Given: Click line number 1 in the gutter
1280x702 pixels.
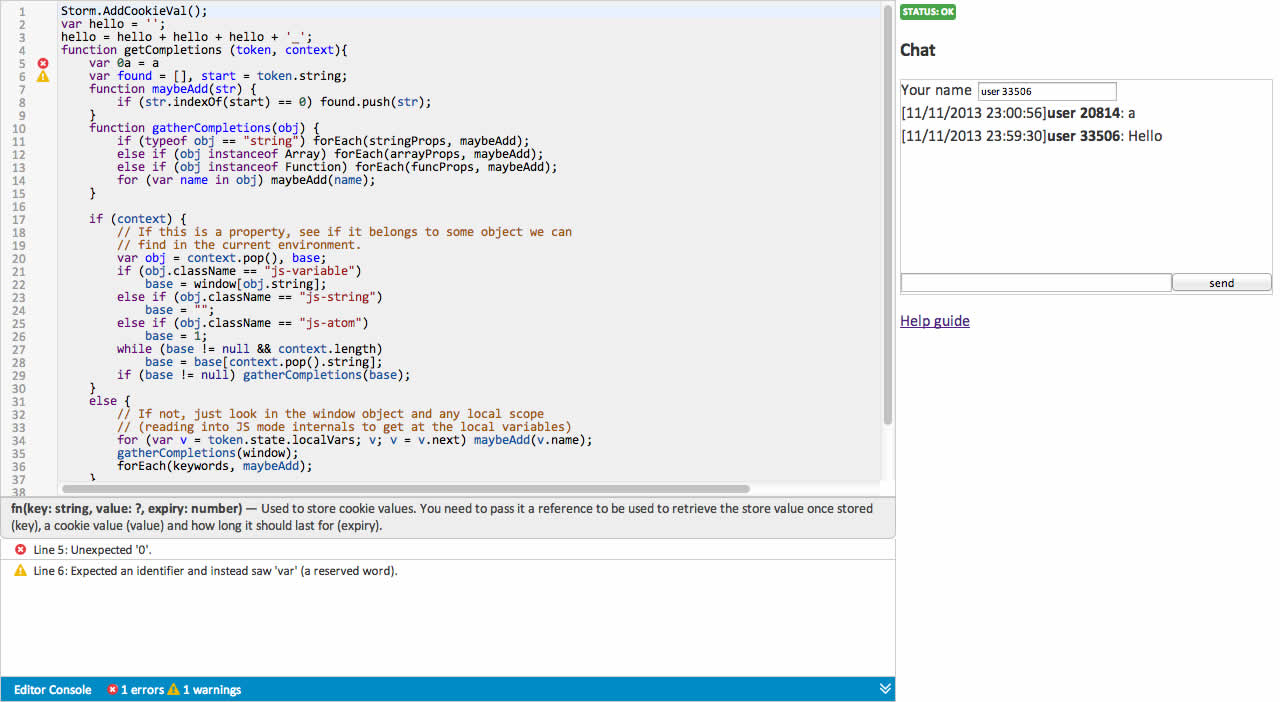Looking at the screenshot, I should [21, 11].
